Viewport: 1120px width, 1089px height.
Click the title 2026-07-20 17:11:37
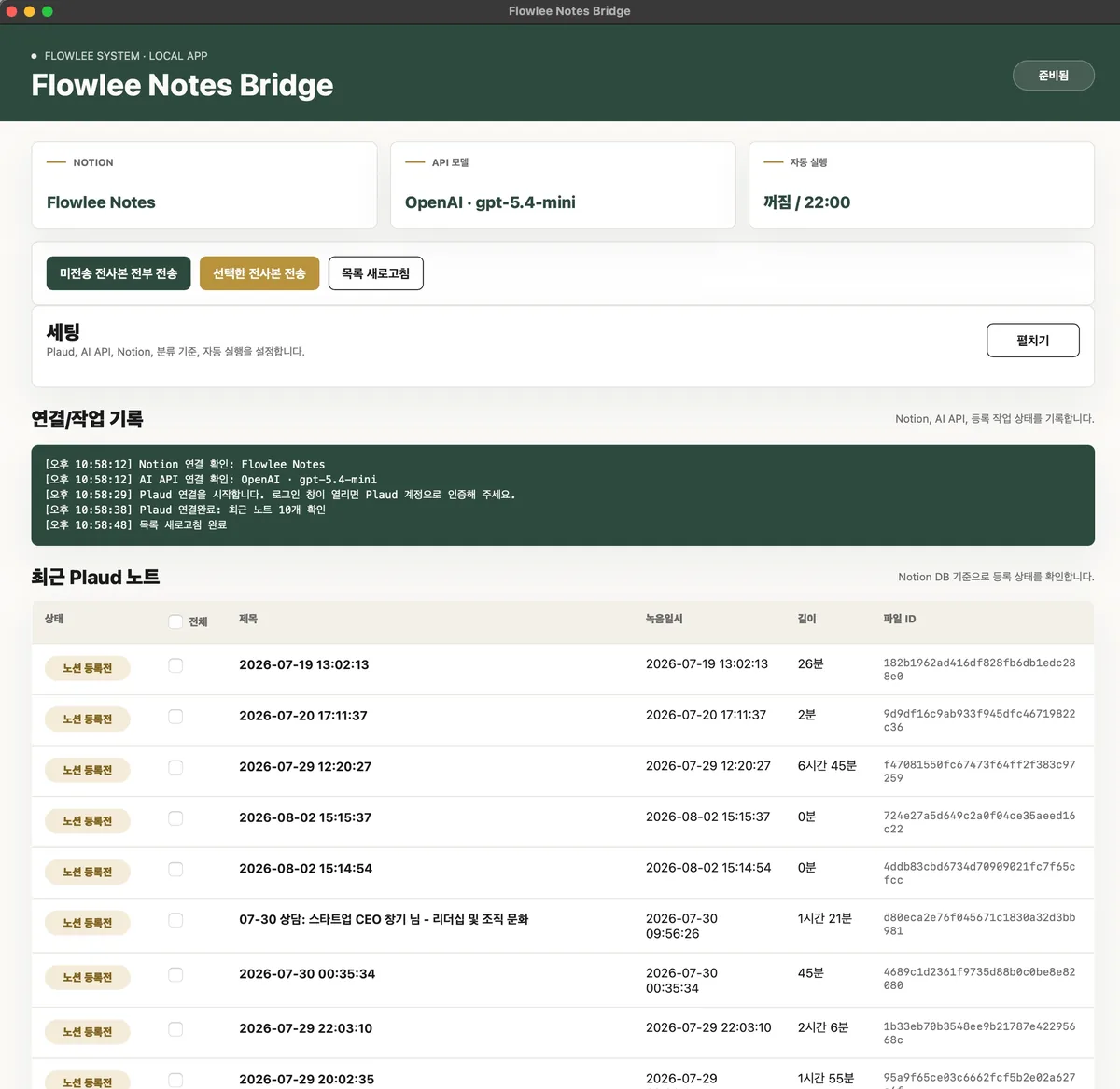point(303,716)
